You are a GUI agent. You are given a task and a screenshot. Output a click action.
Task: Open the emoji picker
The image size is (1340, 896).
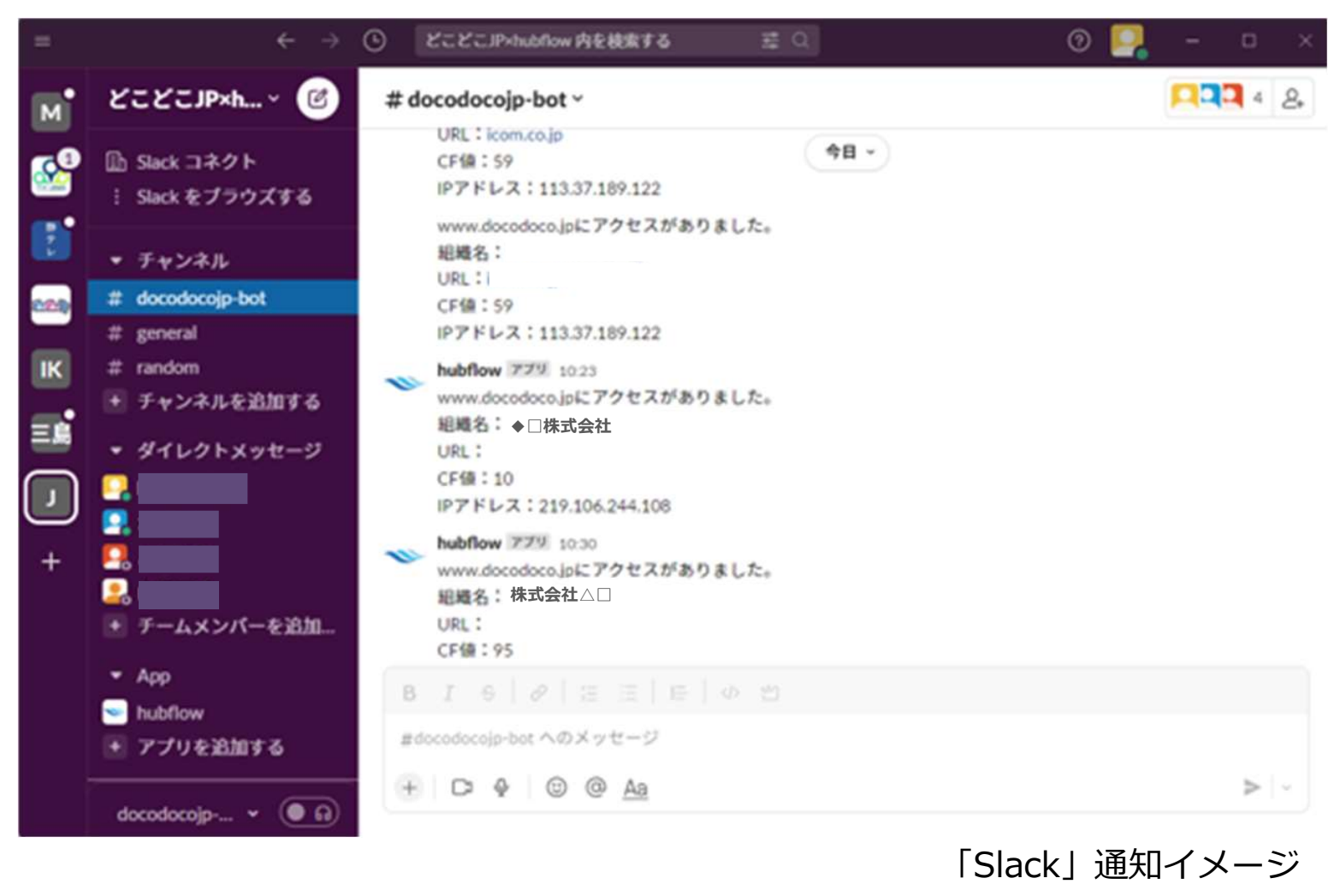click(x=556, y=787)
